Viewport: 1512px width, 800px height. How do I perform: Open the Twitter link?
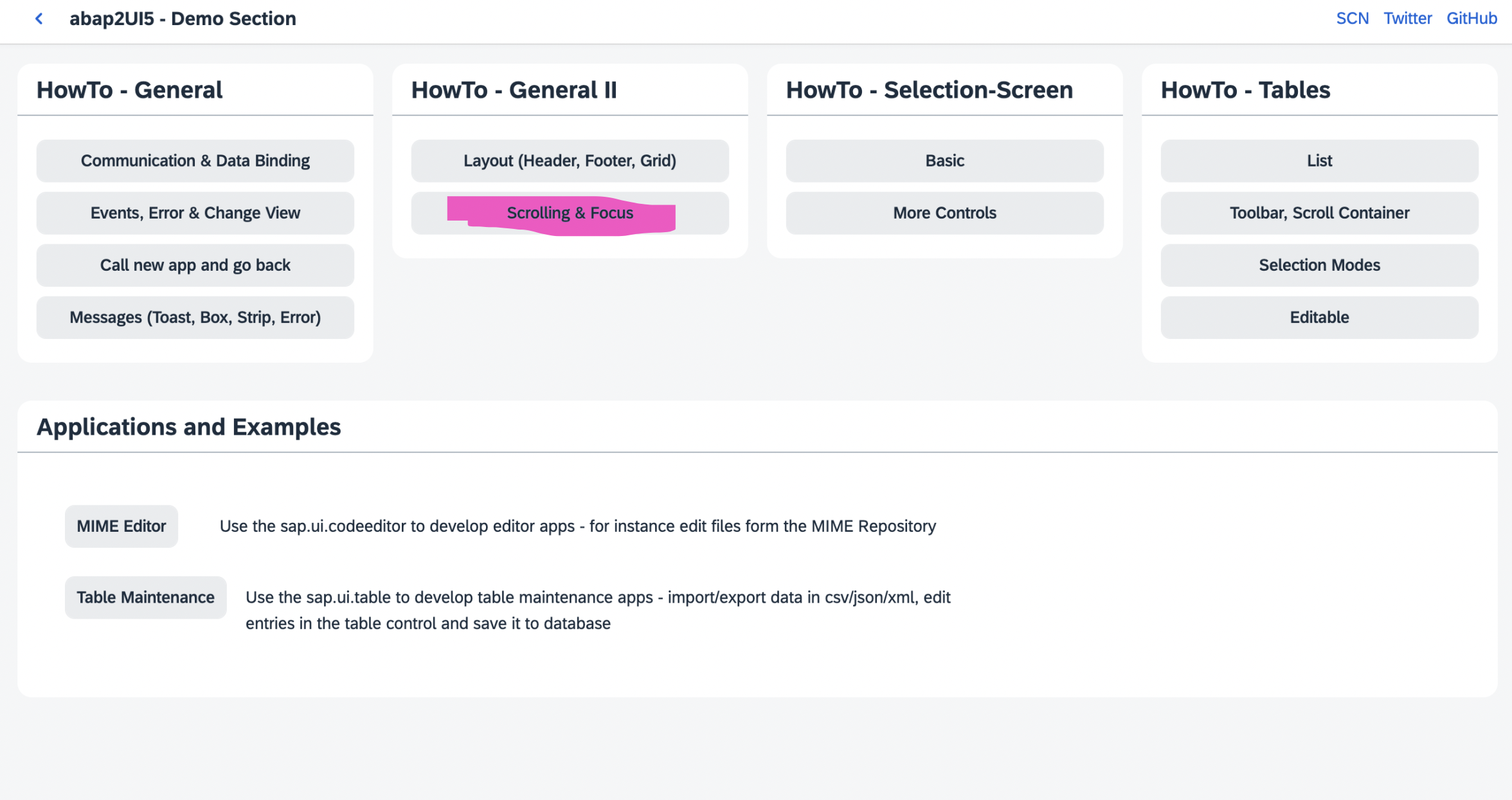click(x=1408, y=18)
